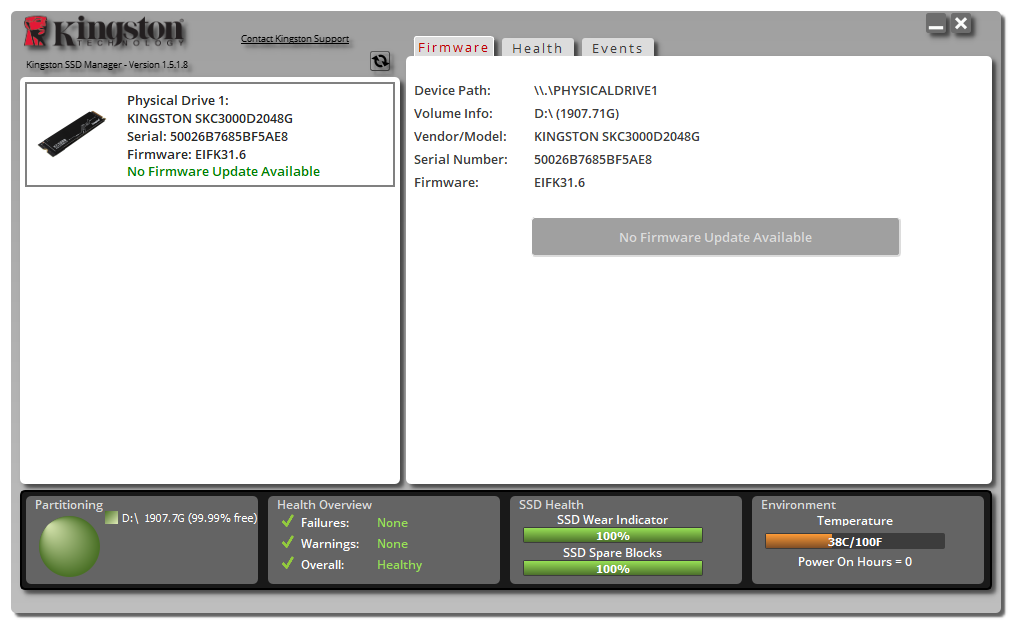Click the Partitioning panel title

69,505
